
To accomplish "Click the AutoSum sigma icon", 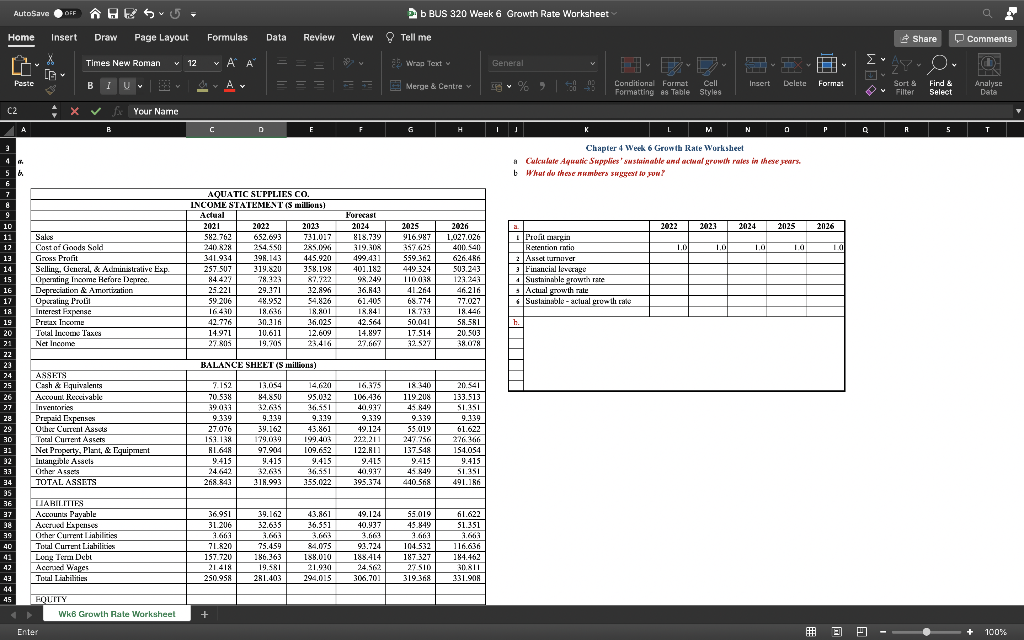I will coord(870,61).
